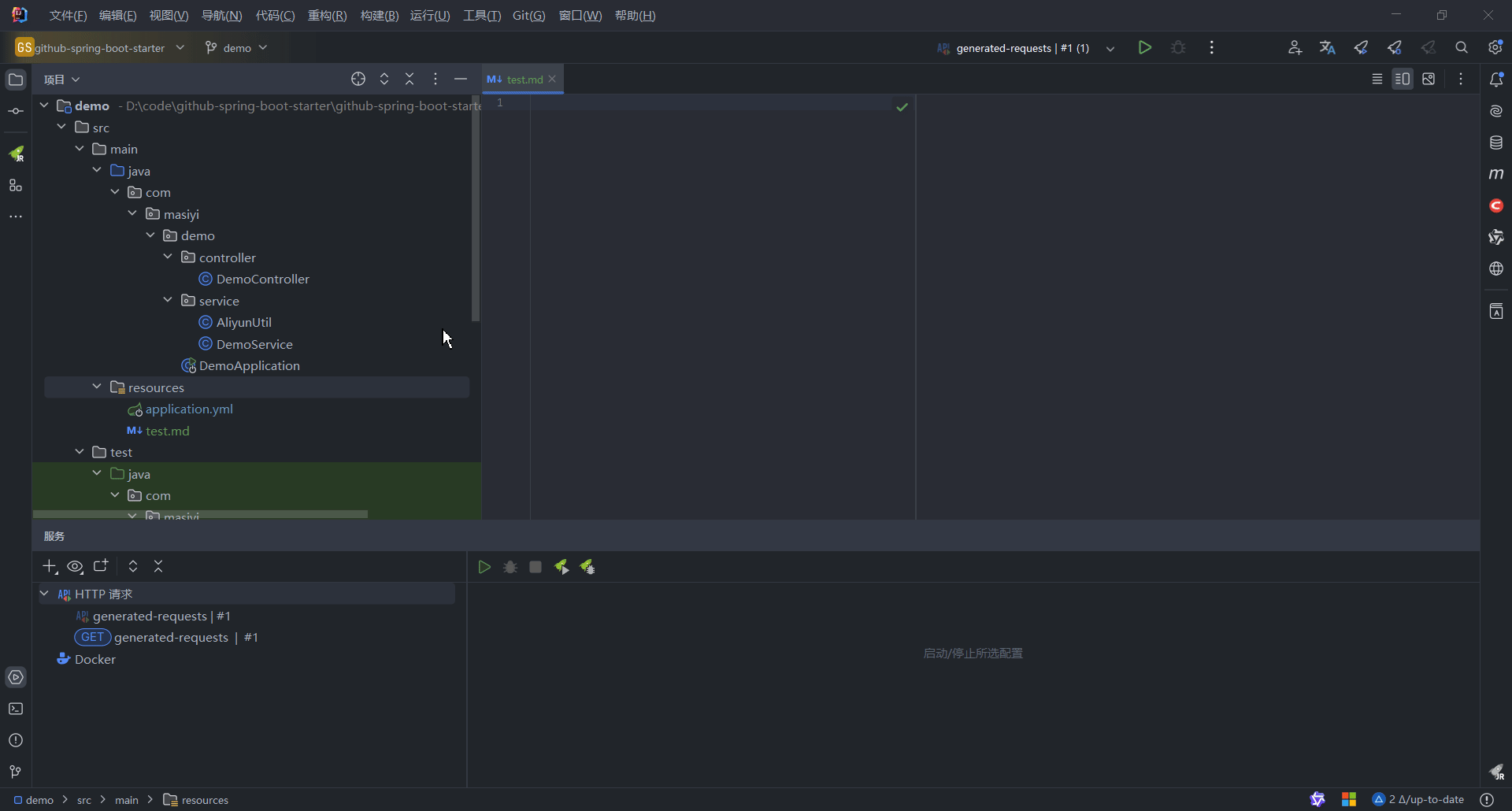Select opened file in project tree
1512x811 pixels.
358,79
